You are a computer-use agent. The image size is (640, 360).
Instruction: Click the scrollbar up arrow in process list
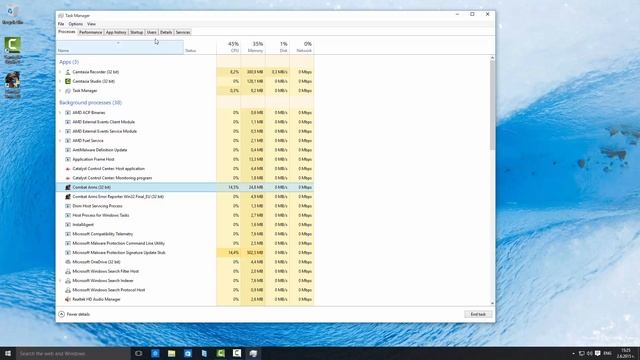(x=492, y=58)
